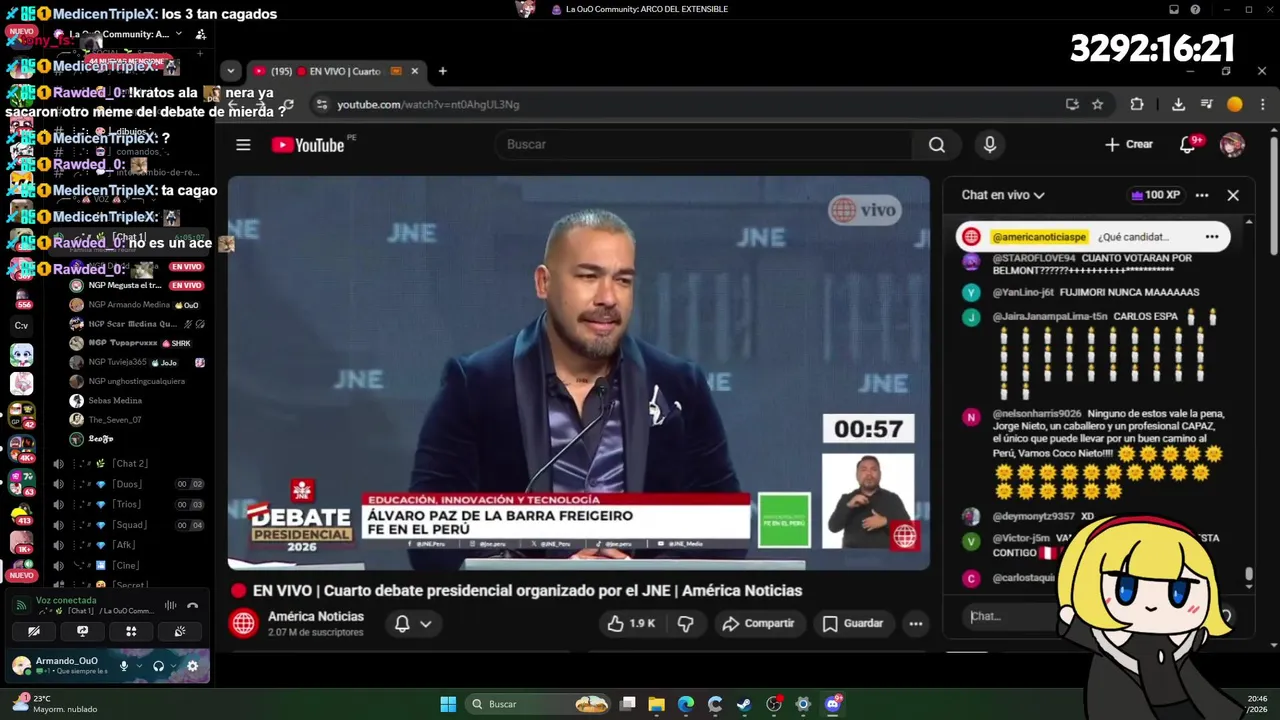
Task: Open Discord from the Windows taskbar
Action: pyautogui.click(x=832, y=704)
